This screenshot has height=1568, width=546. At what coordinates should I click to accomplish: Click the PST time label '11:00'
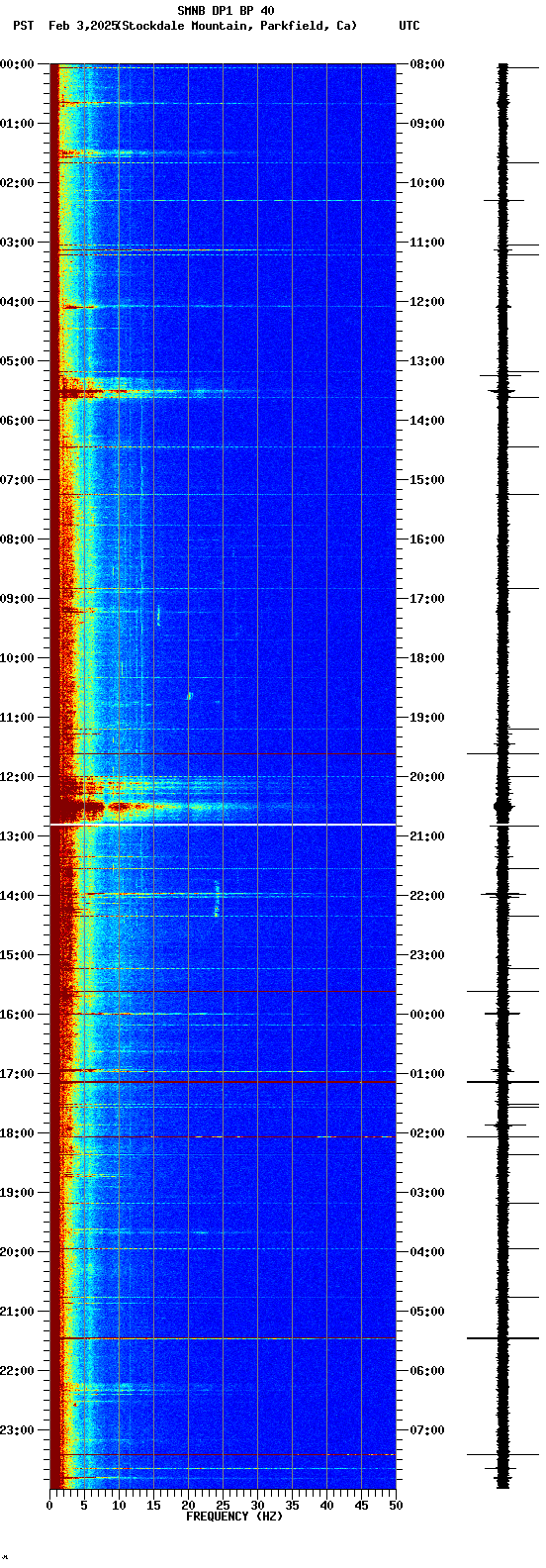[17, 718]
